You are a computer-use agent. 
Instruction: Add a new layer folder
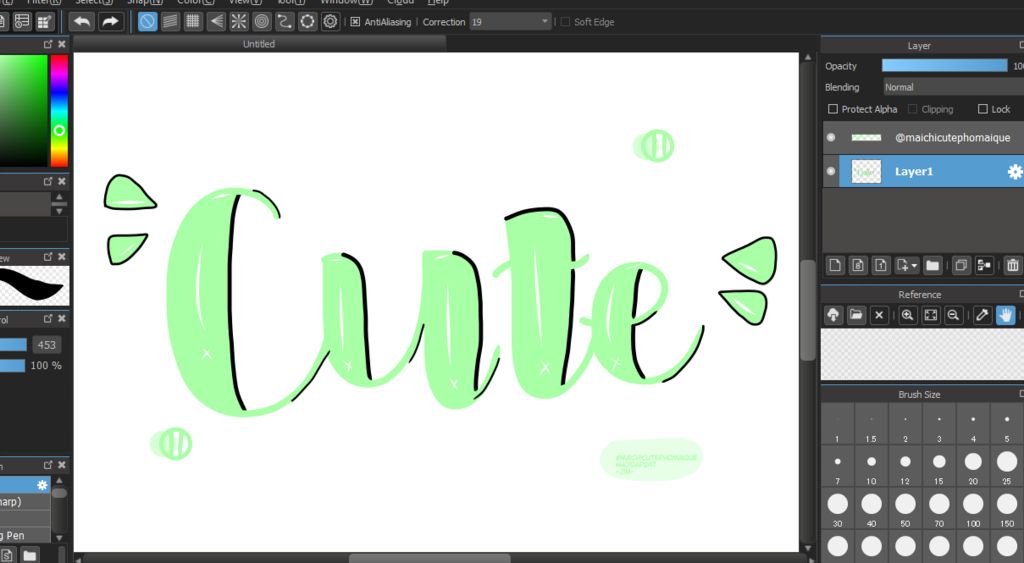(x=933, y=265)
